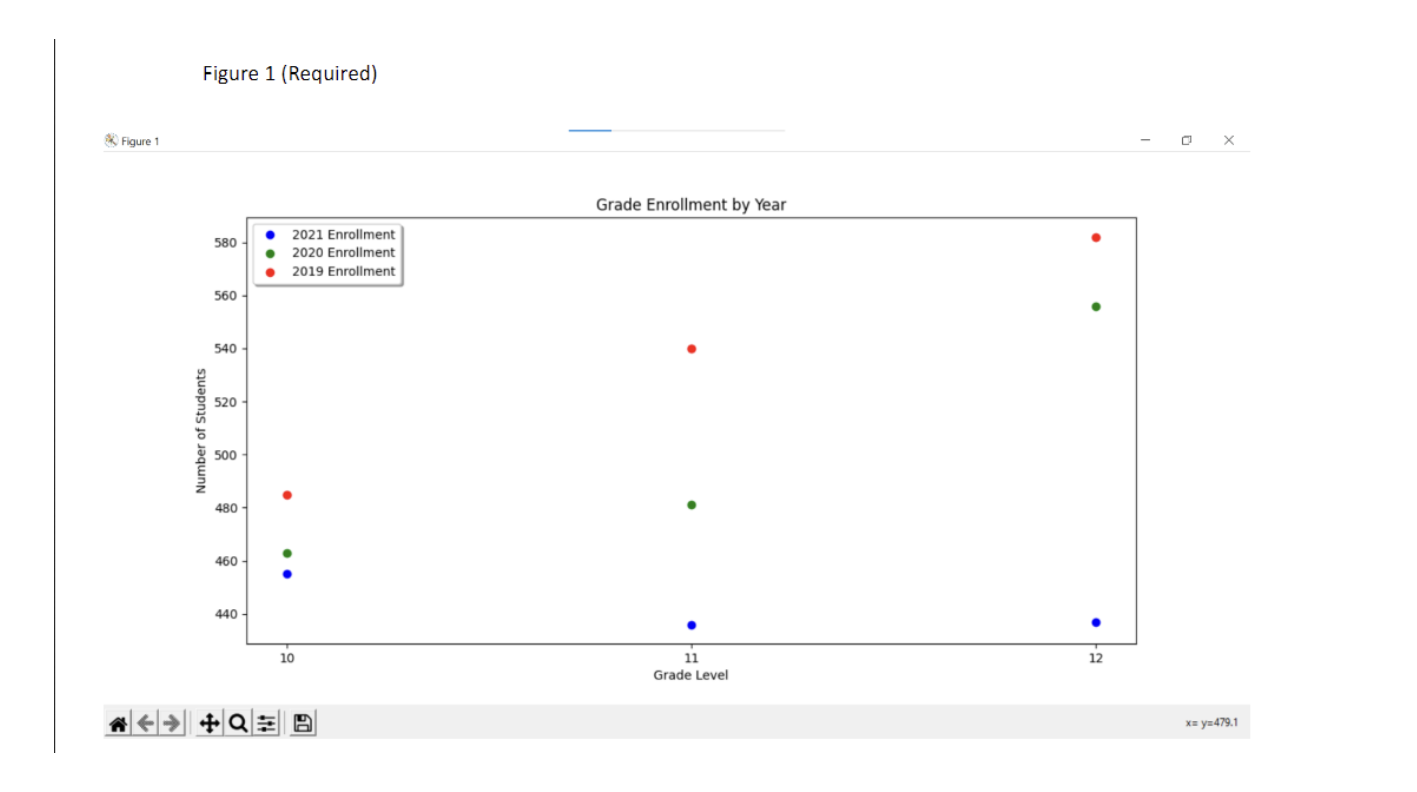Click the green 2020 point at grade 11

(x=692, y=505)
